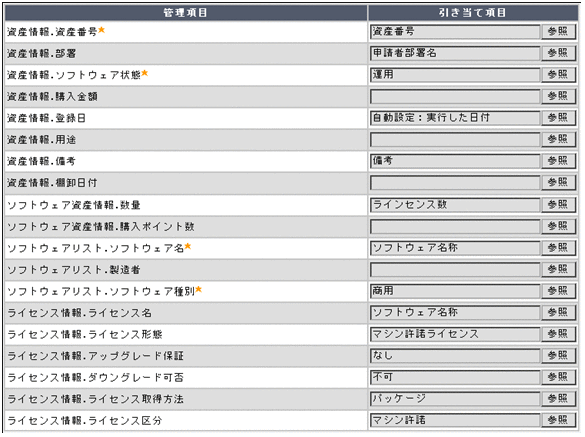
Task: Click 参照 button for 資産情報.部署 row
Action: (558, 54)
